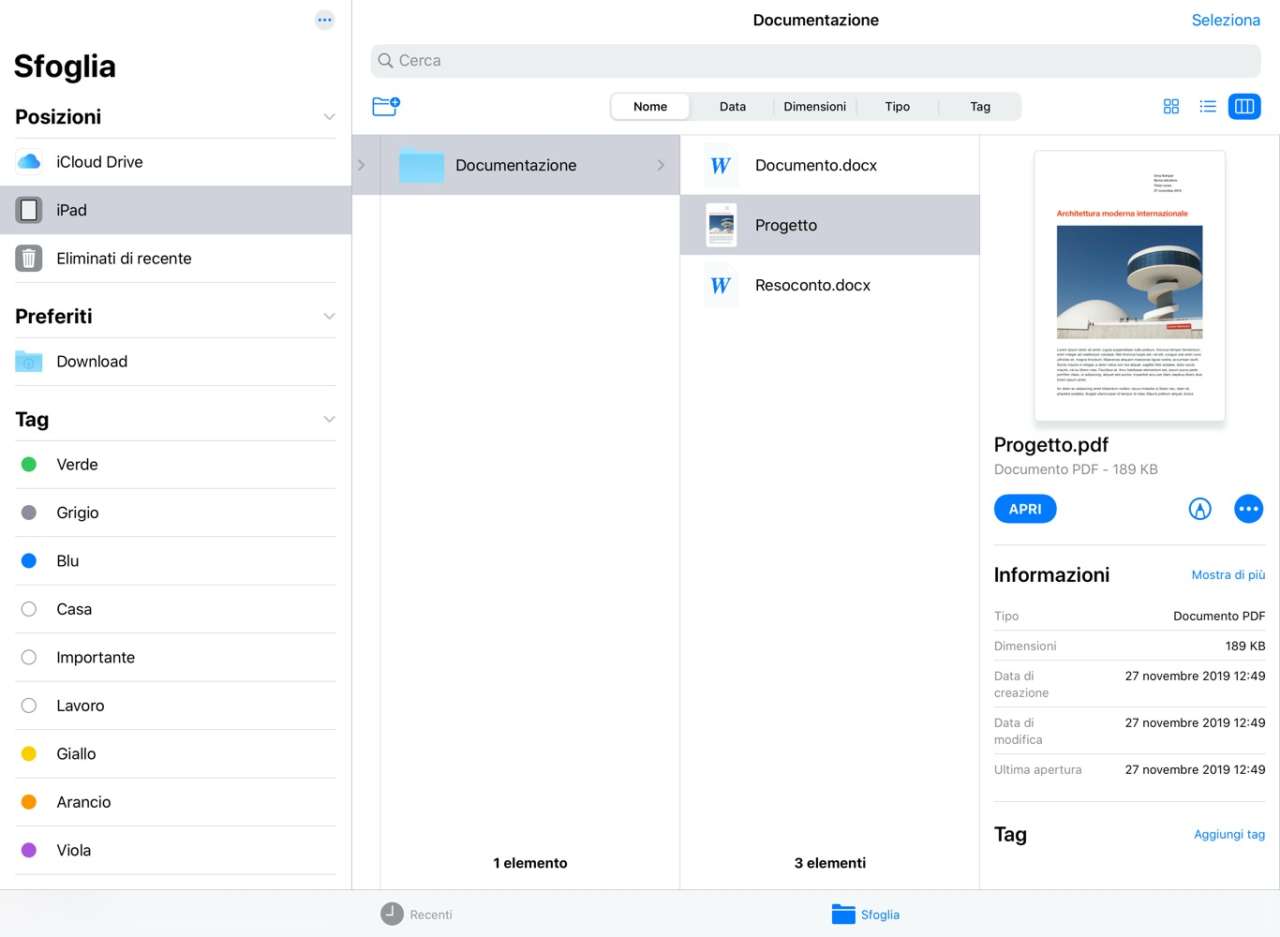Switch to icon grid view
This screenshot has height=937, width=1280.
point(1171,106)
